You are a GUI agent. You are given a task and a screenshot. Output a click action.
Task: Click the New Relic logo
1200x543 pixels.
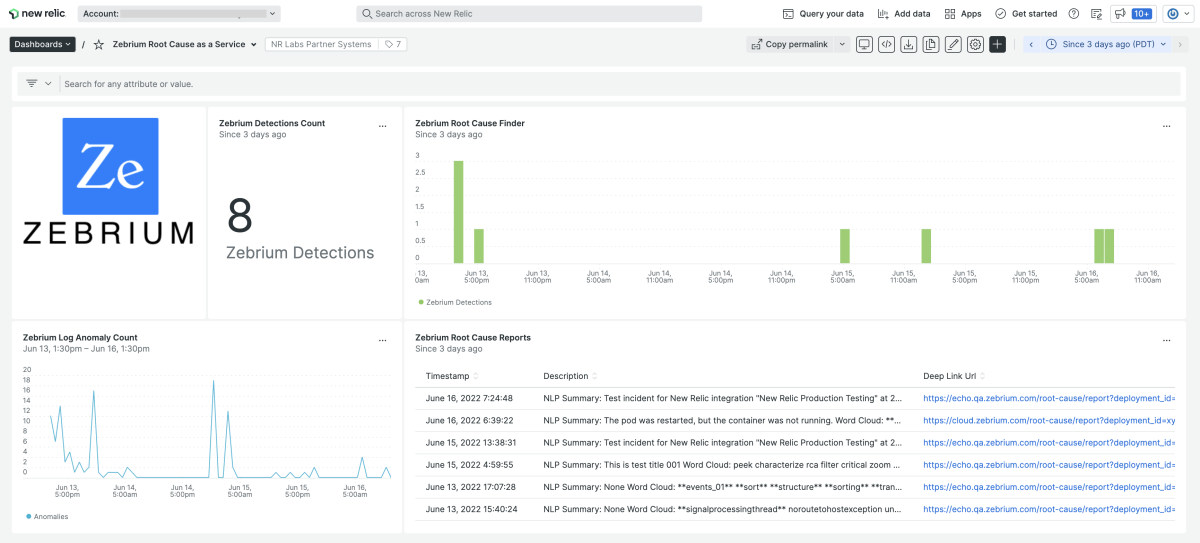38,14
